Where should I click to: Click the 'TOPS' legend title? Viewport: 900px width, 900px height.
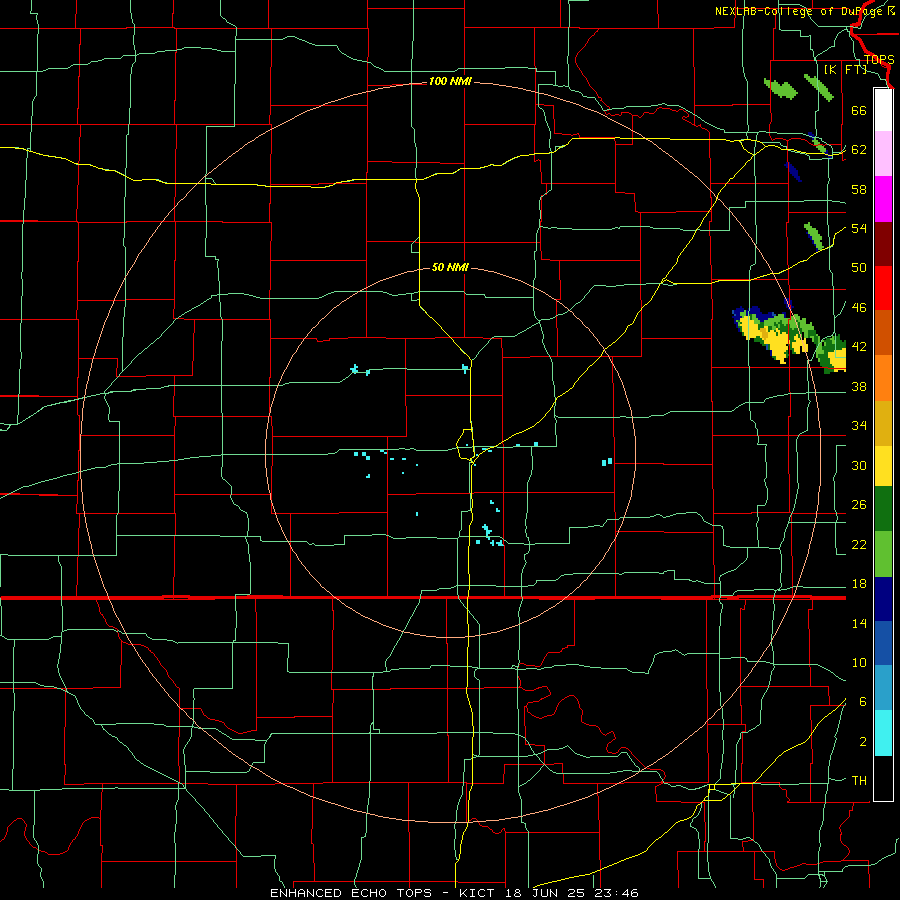click(x=879, y=59)
